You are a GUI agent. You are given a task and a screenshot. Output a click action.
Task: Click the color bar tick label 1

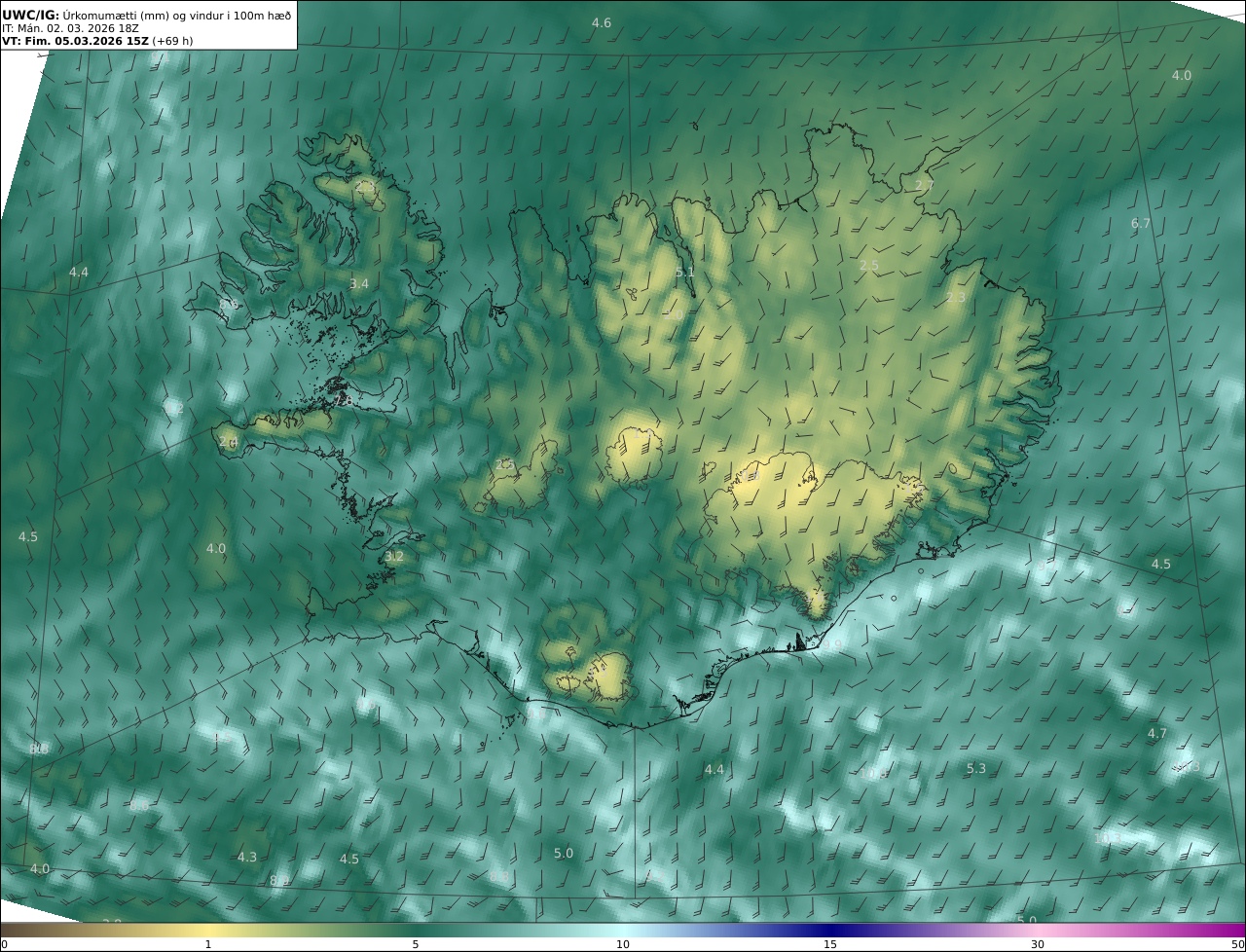[208, 944]
